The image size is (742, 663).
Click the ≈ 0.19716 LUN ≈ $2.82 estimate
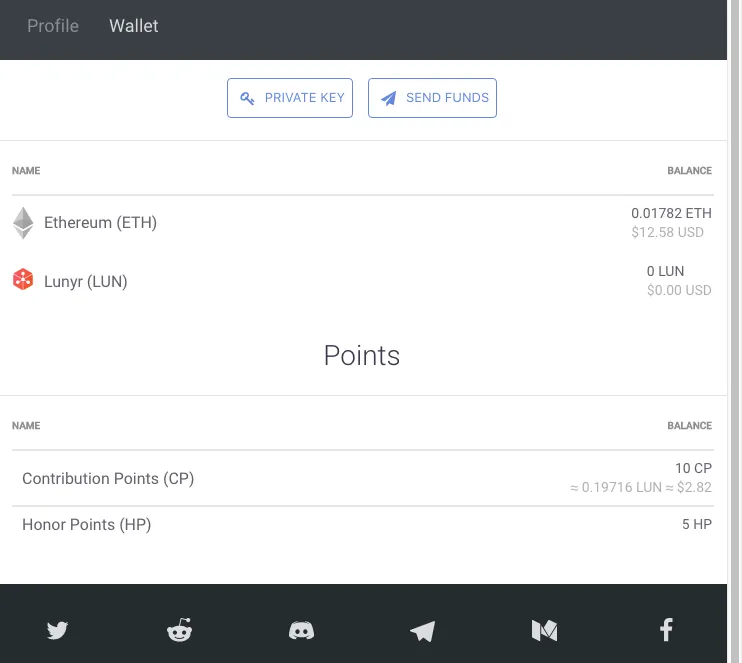(x=641, y=487)
